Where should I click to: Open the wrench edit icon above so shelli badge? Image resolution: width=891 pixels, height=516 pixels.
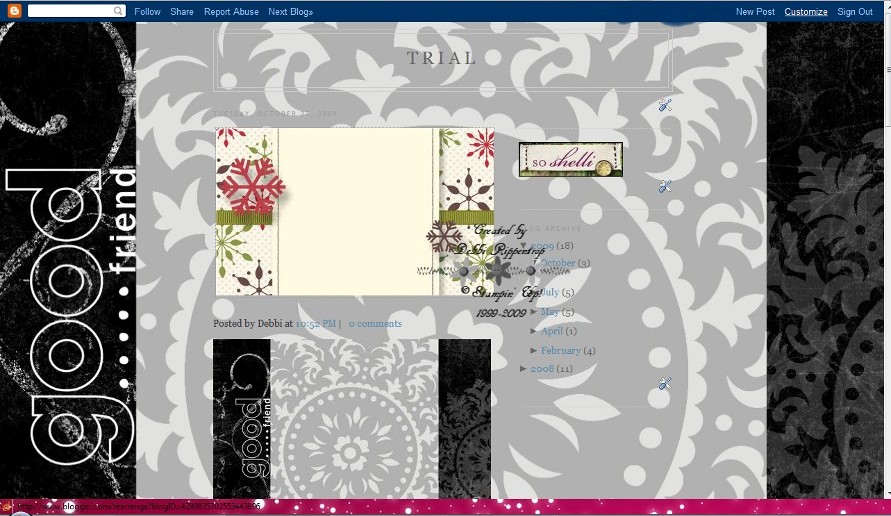(665, 105)
